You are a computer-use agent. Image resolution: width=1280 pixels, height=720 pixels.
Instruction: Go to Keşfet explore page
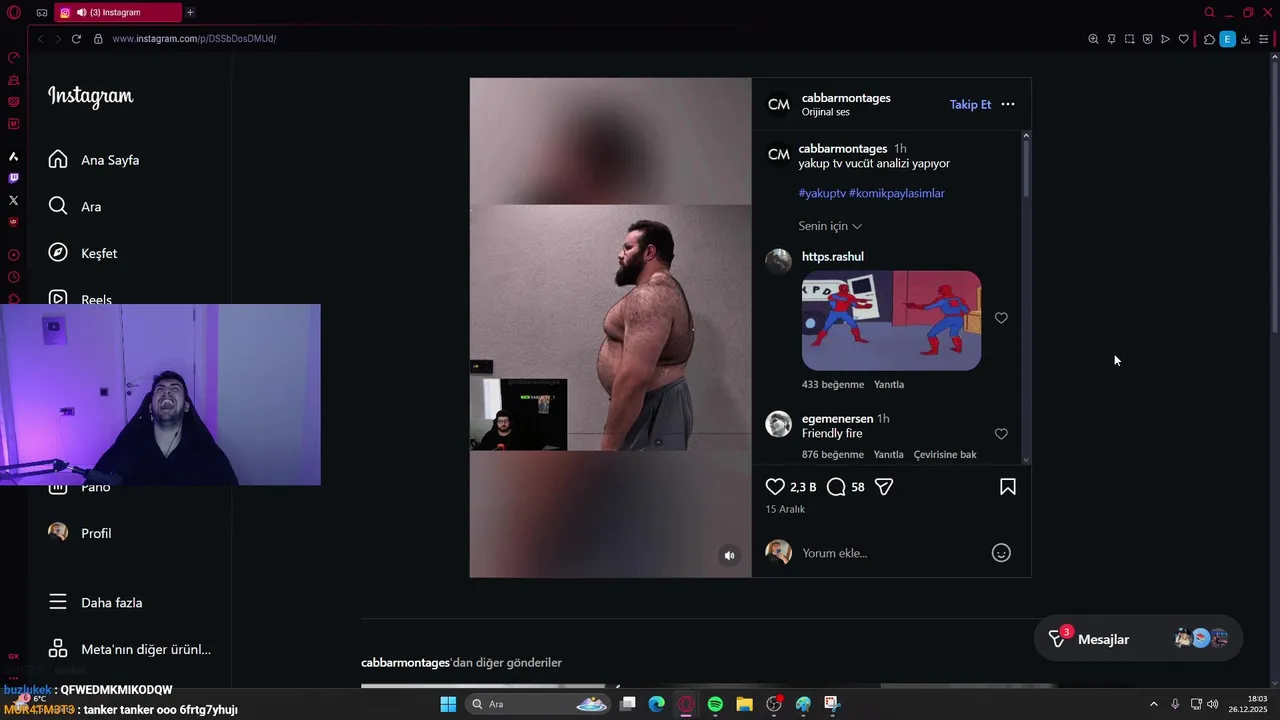click(83, 253)
